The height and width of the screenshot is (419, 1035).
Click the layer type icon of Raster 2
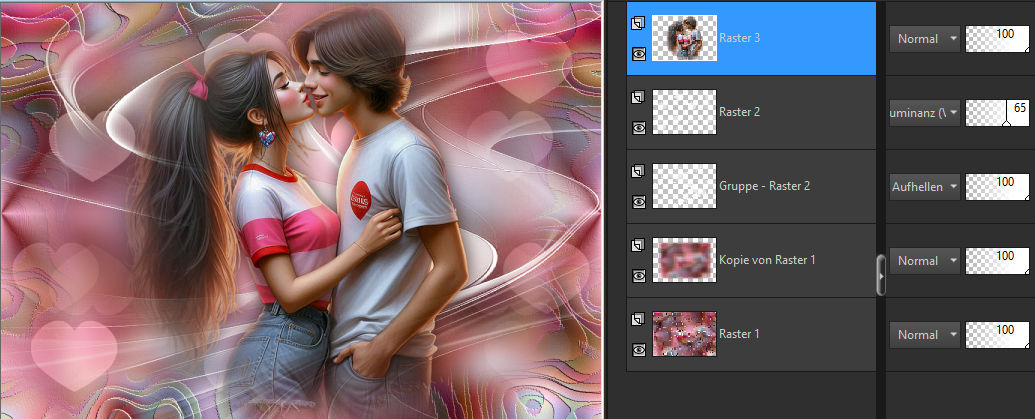tap(638, 97)
